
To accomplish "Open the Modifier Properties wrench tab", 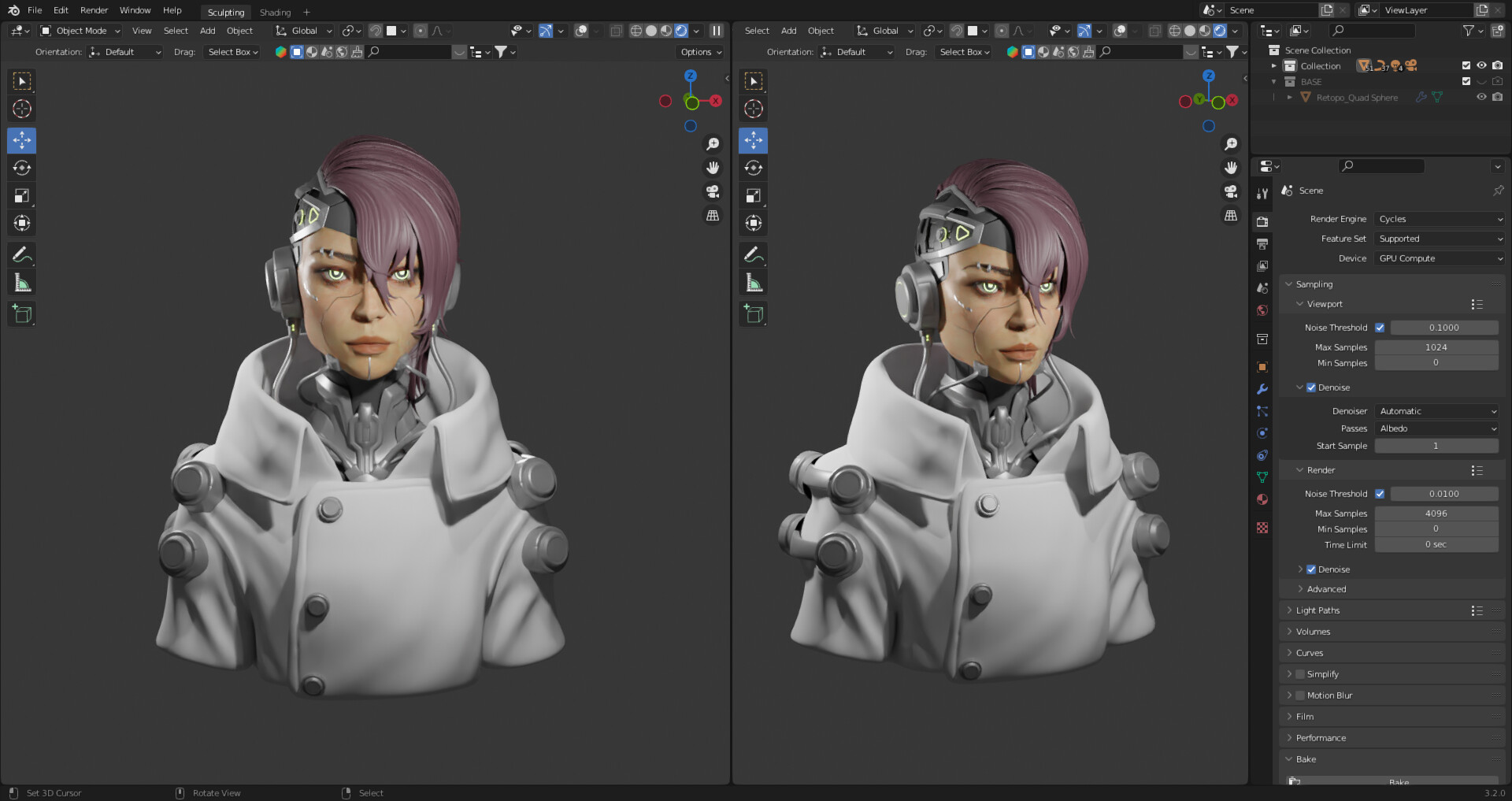I will click(x=1262, y=389).
